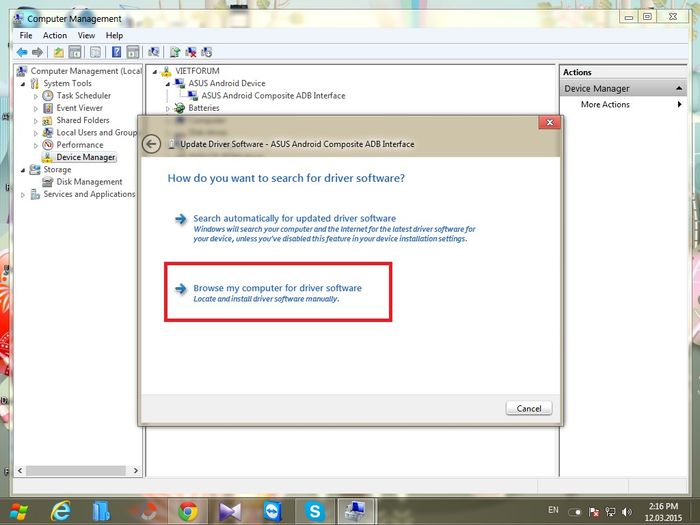Click the EN language indicator
This screenshot has height=525, width=700.
click(x=553, y=510)
